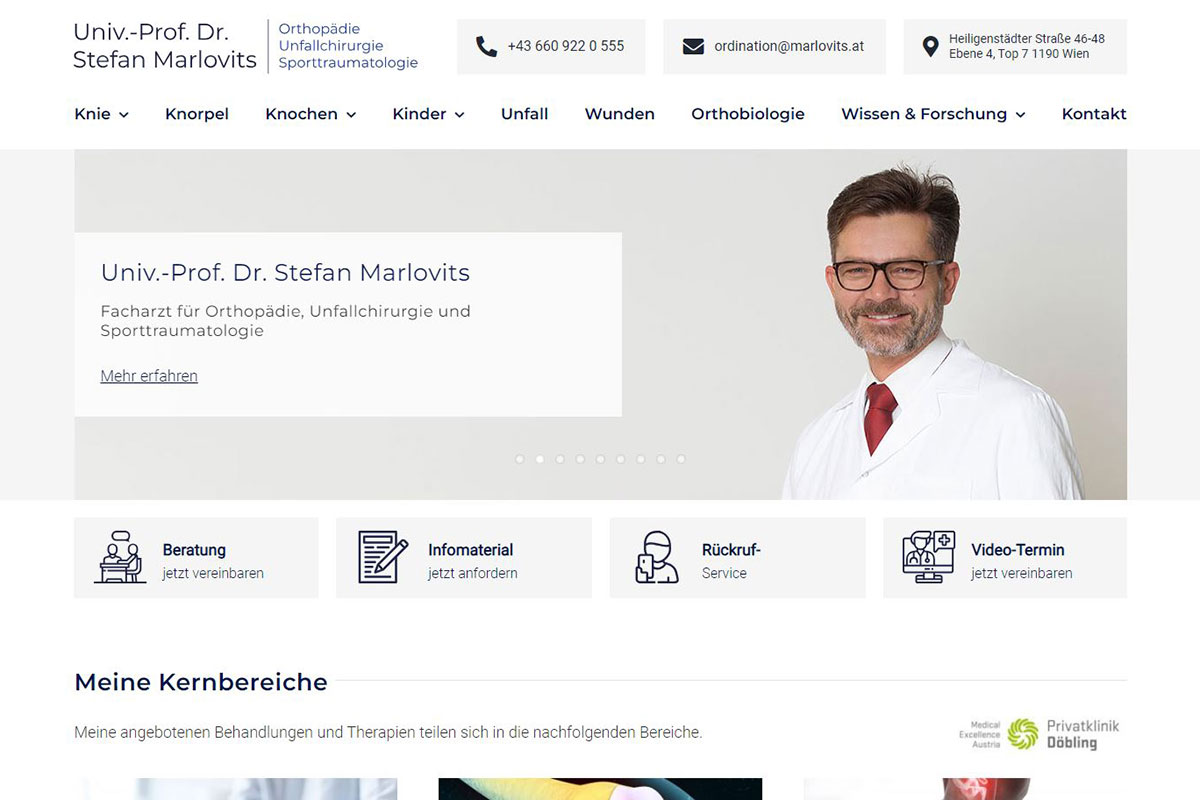Follow the Mehr erfahren link
The height and width of the screenshot is (800, 1200).
point(149,376)
